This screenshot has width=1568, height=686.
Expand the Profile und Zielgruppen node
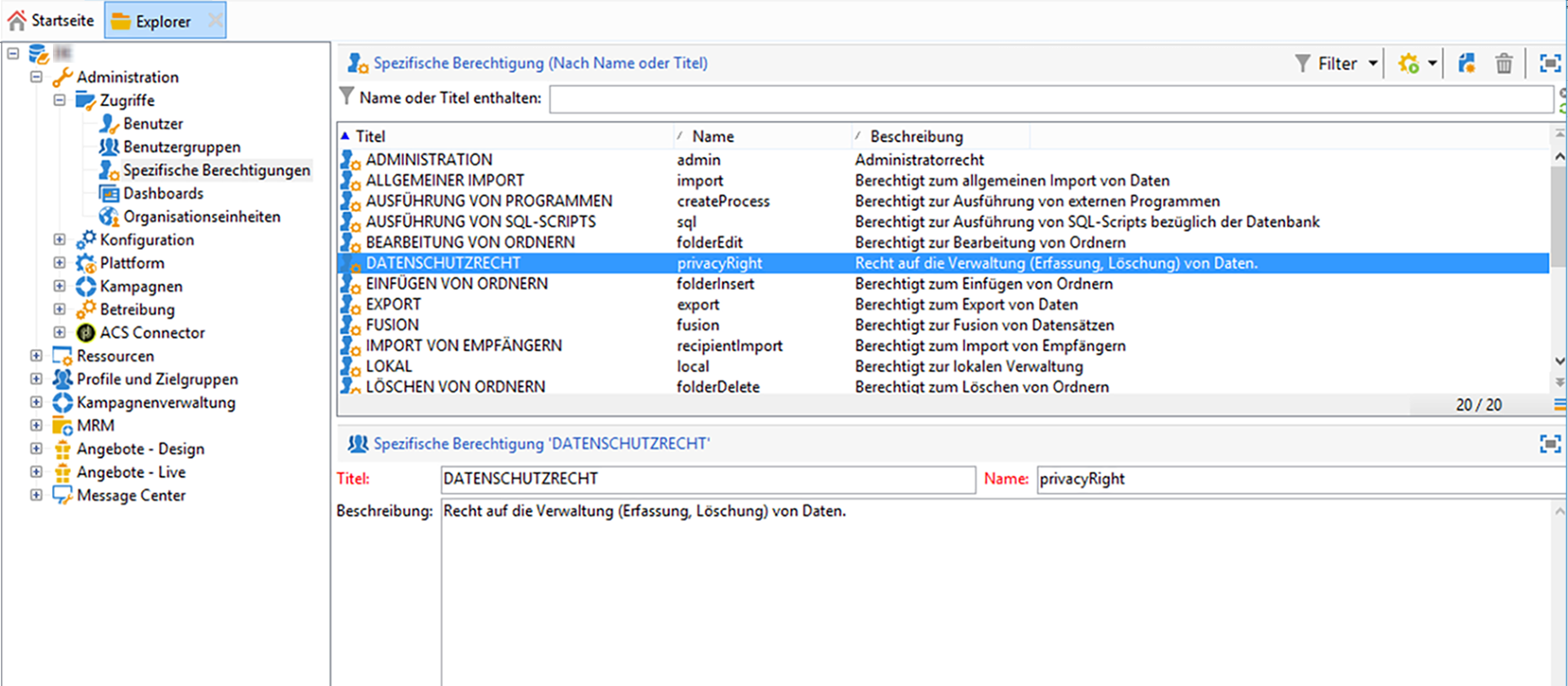(x=37, y=380)
